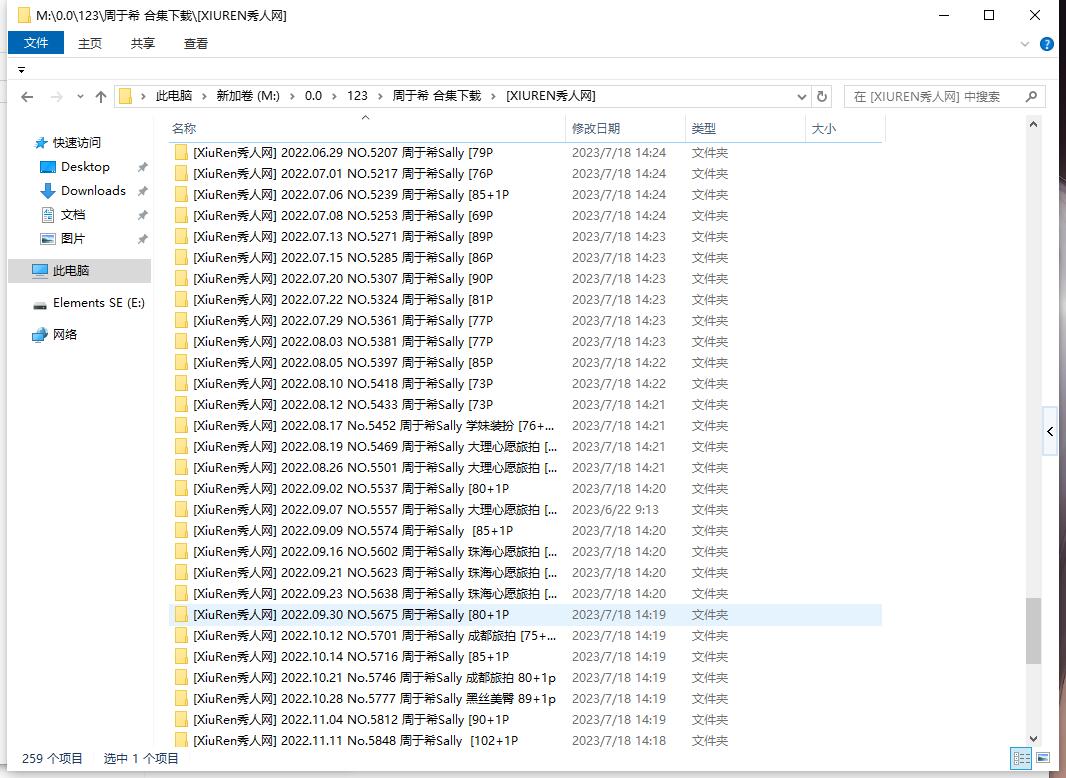Open the 查看 ribbon tab

pos(196,43)
